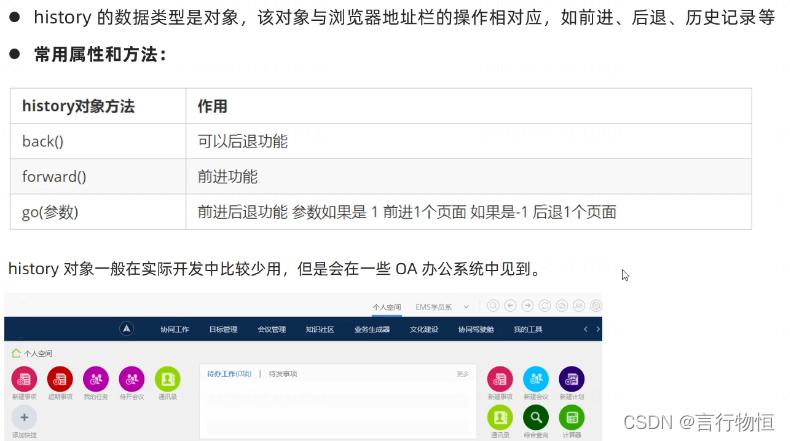
Task: Open the 知识社区 menu
Action: click(320, 329)
